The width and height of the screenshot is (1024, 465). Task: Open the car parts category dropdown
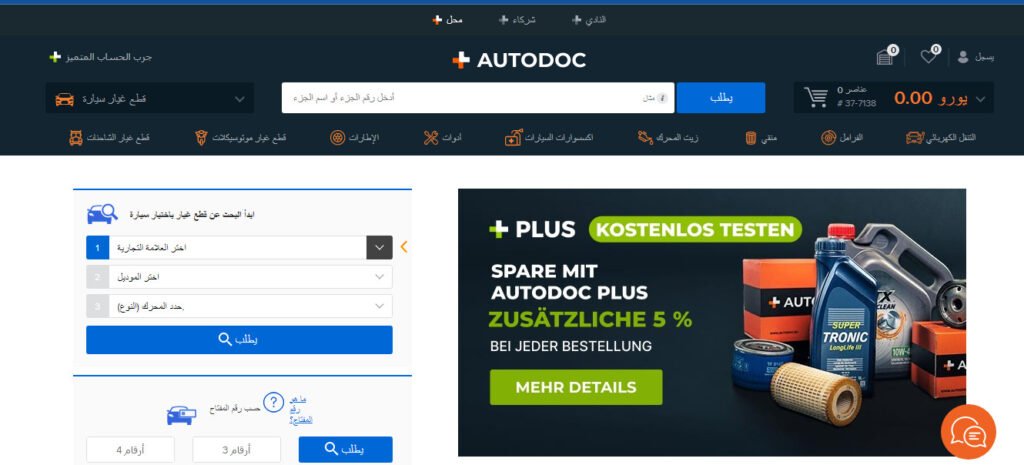point(150,99)
